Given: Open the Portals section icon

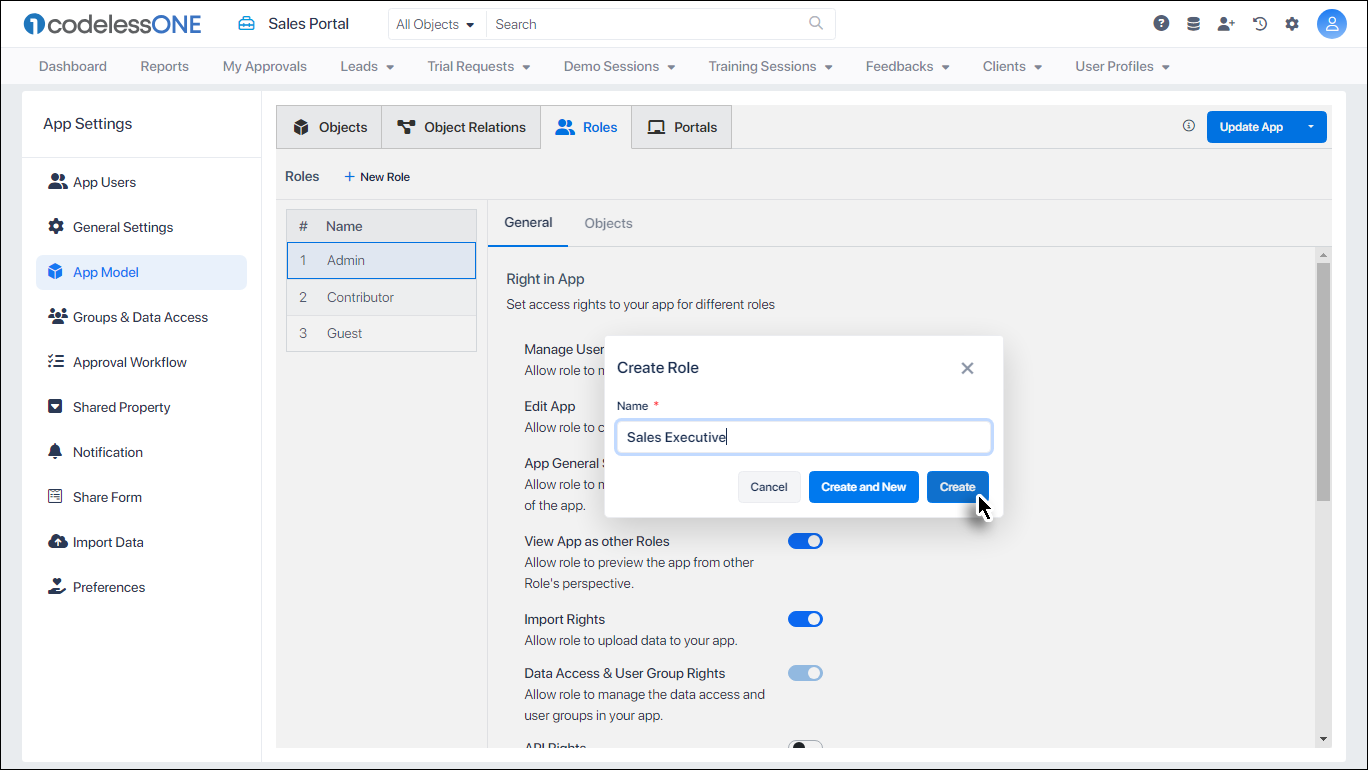Looking at the screenshot, I should coord(656,127).
